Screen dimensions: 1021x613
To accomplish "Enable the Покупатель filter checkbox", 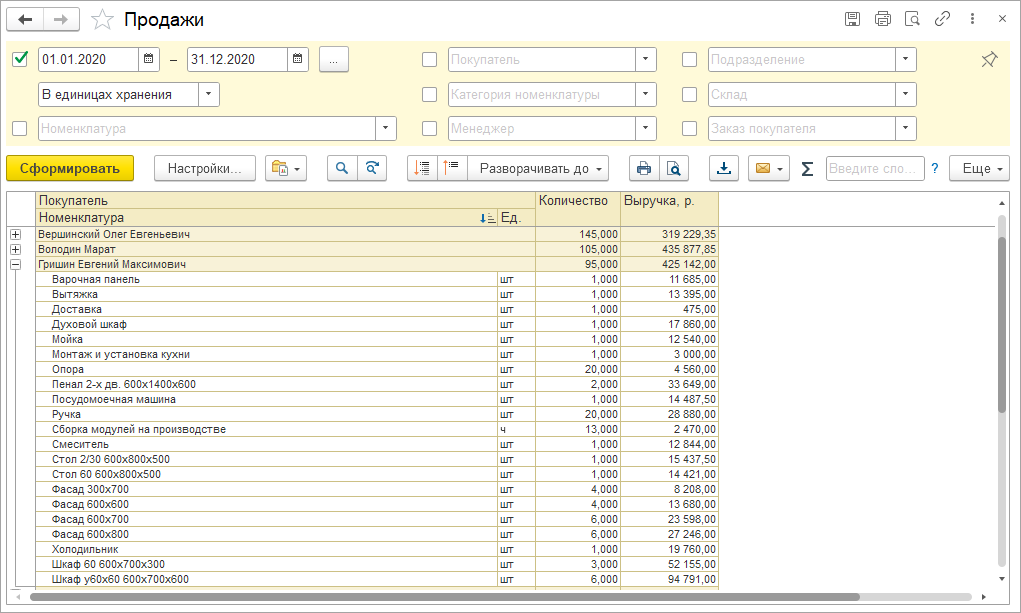I will (x=430, y=60).
